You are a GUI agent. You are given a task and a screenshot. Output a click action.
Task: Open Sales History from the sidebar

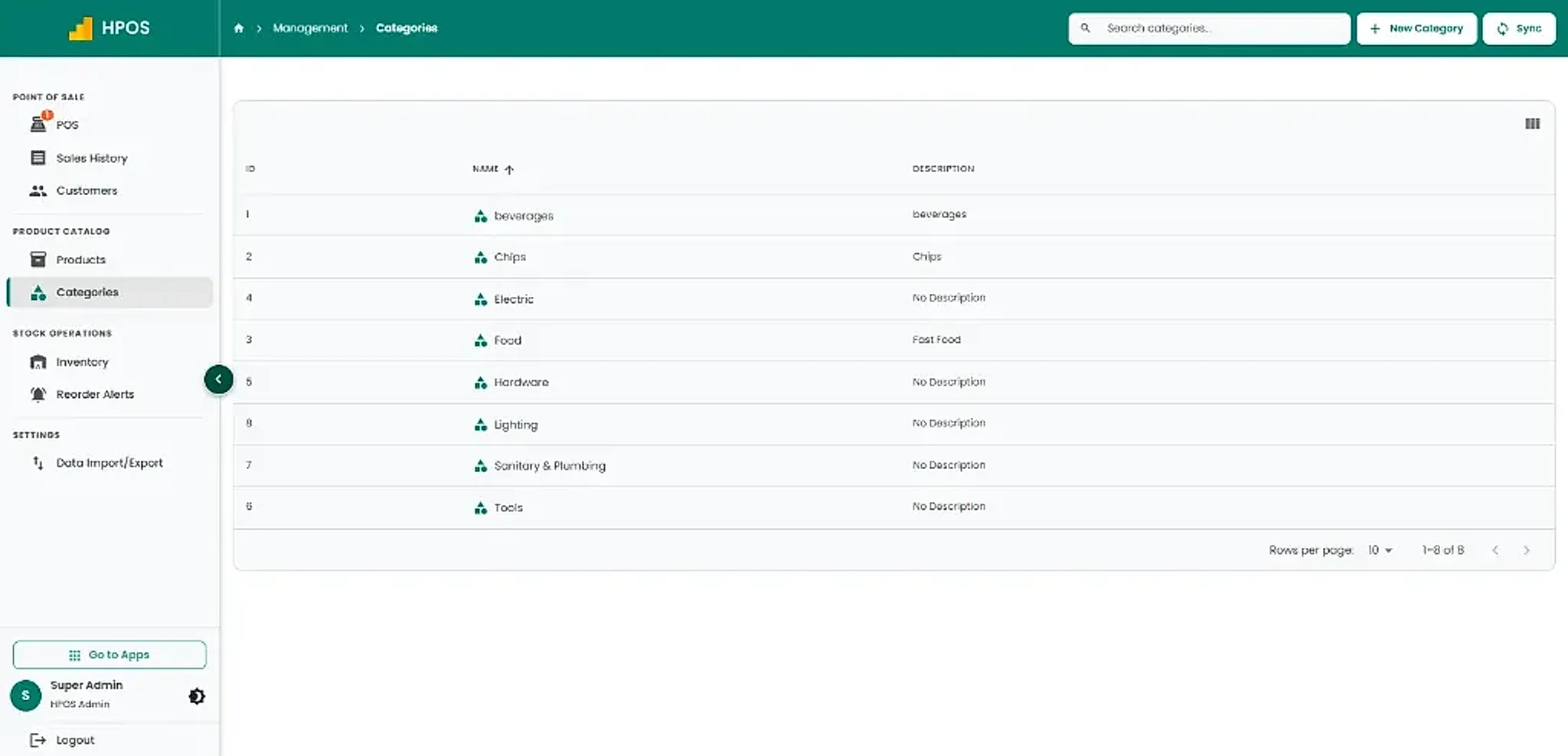point(109,158)
